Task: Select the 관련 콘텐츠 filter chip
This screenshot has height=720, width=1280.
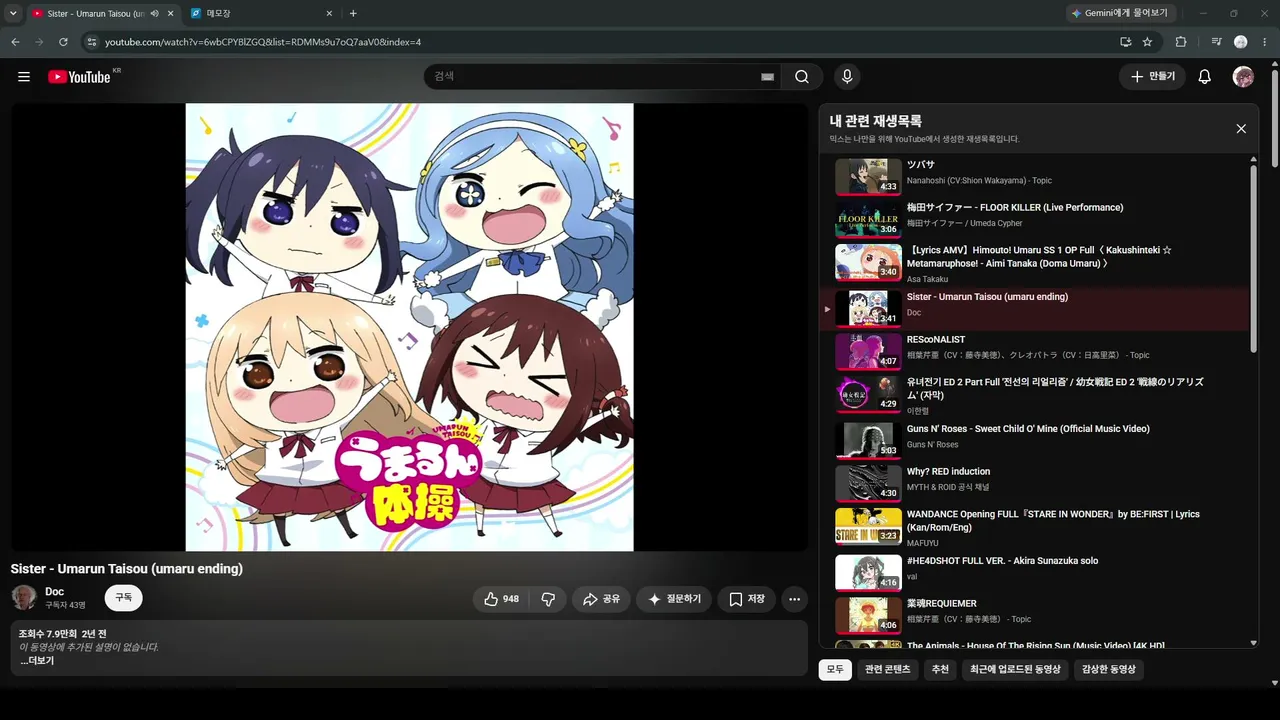Action: [888, 669]
